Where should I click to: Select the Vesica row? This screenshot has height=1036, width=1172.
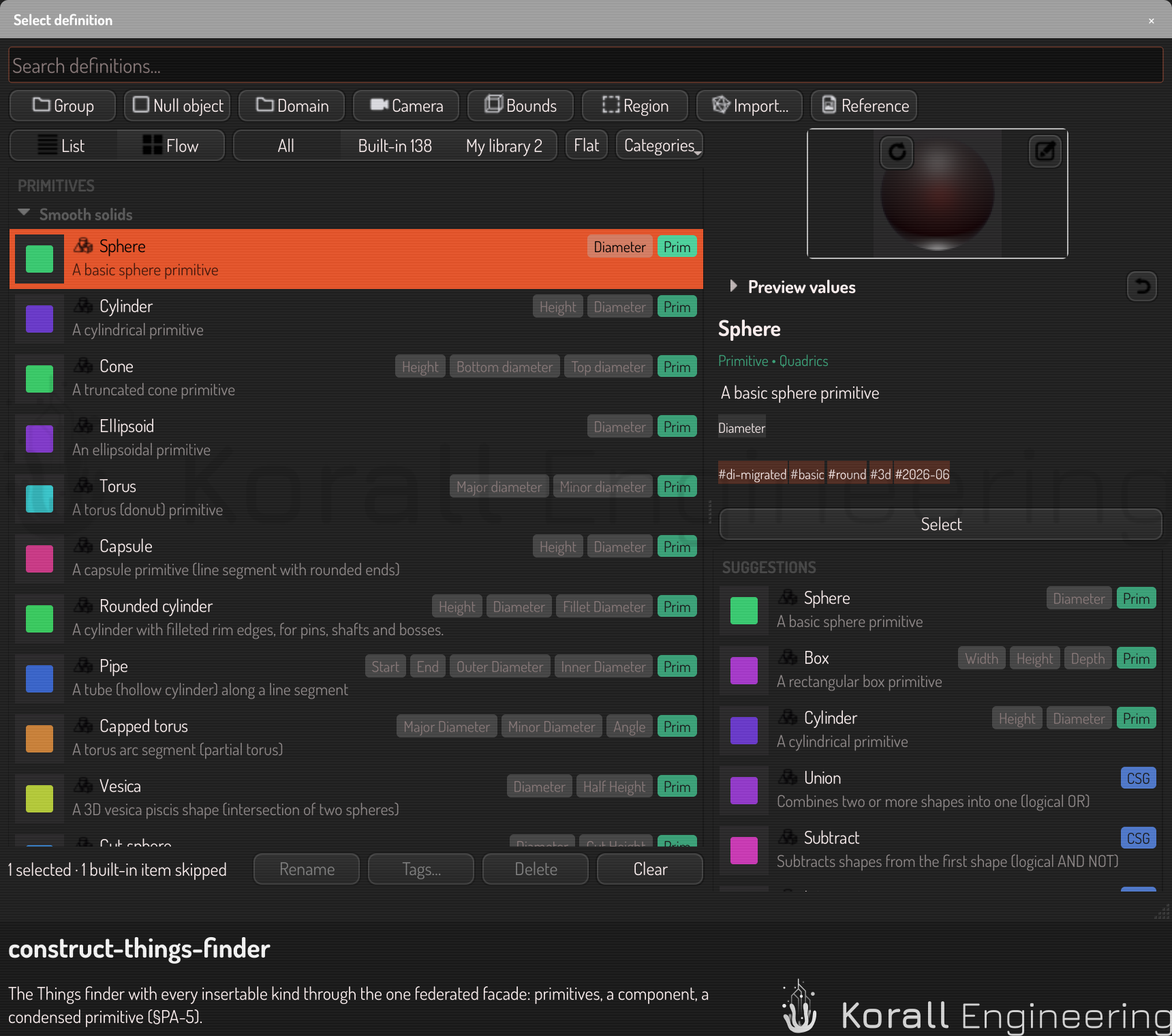[x=356, y=798]
